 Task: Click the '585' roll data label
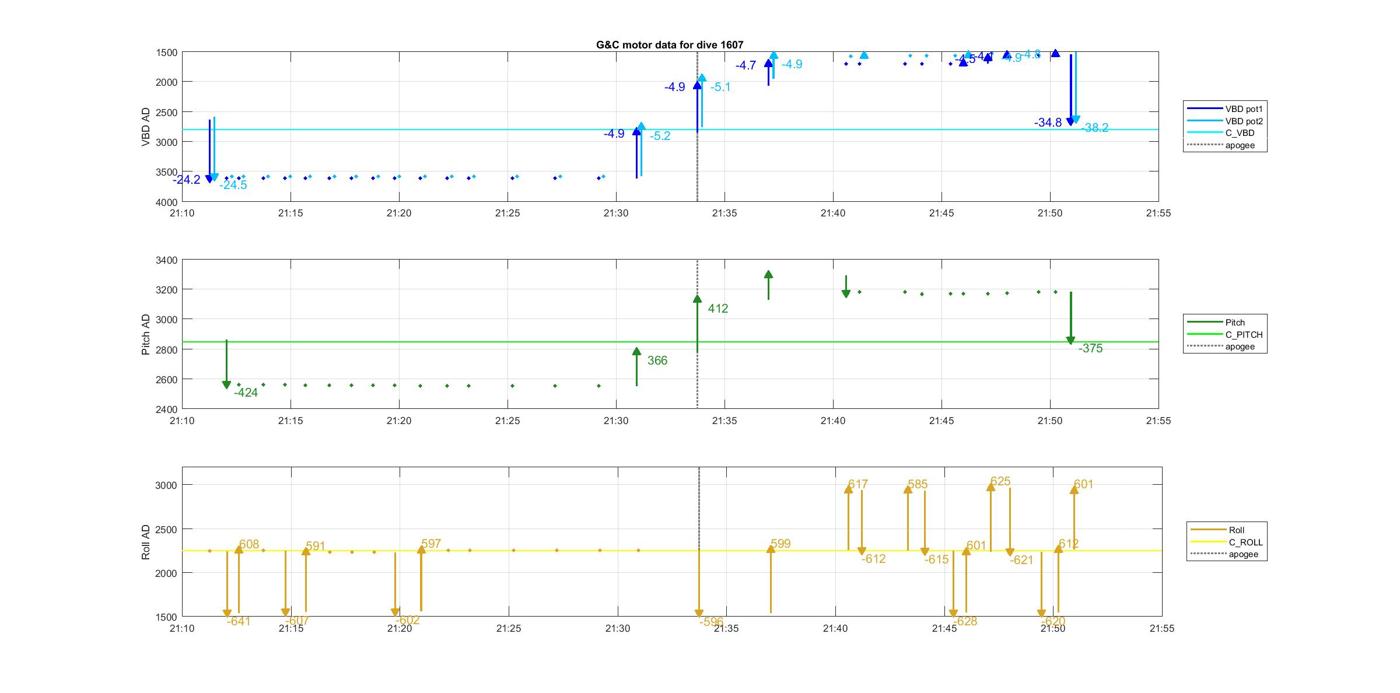tap(917, 485)
